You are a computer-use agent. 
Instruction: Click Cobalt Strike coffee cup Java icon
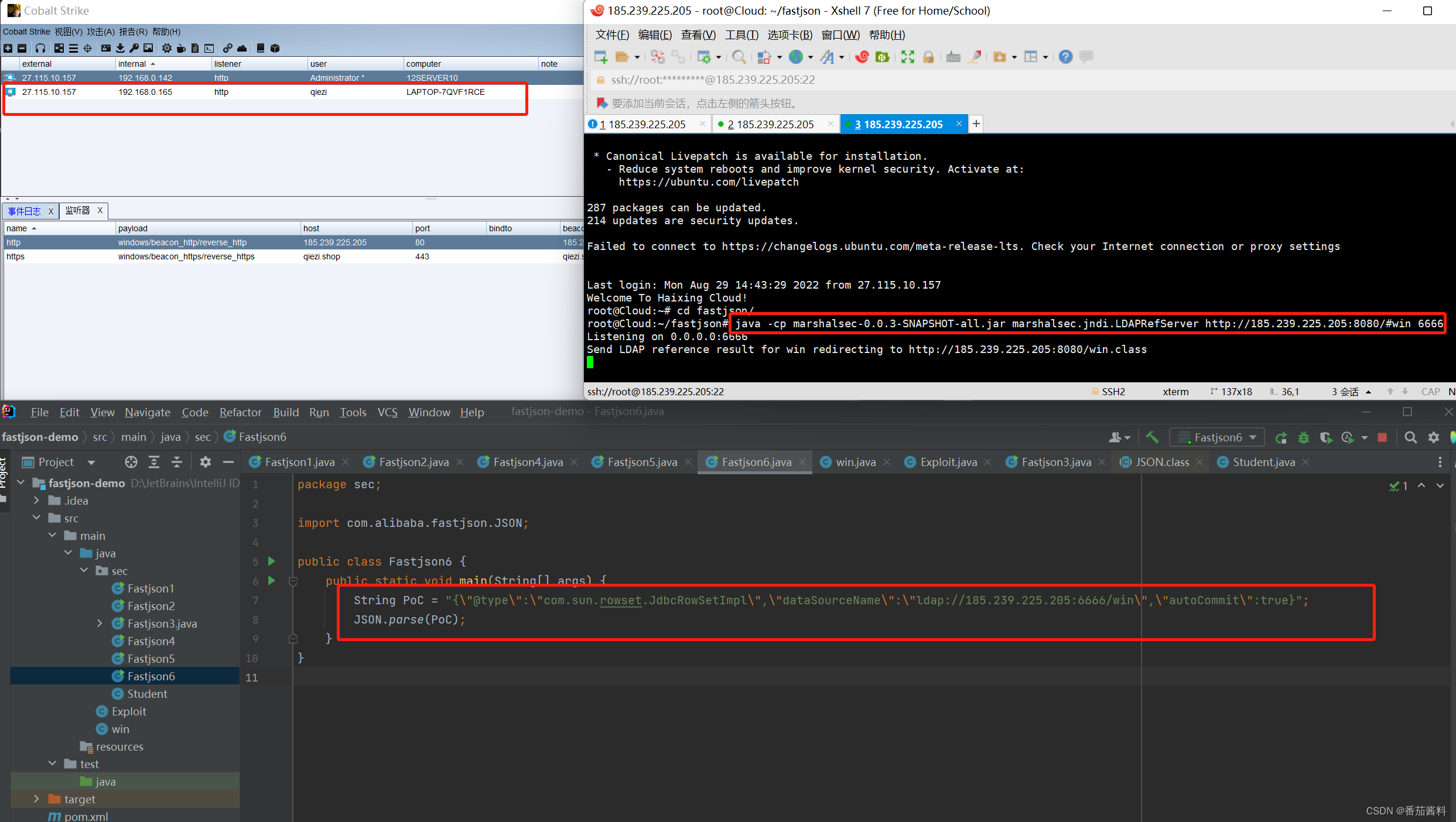pyautogui.click(x=181, y=48)
